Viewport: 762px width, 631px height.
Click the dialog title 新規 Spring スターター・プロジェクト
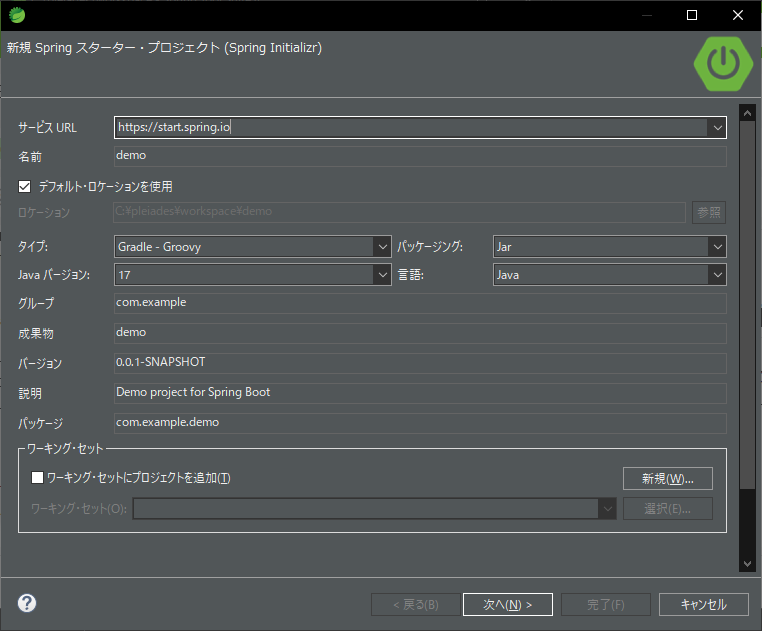(x=164, y=48)
